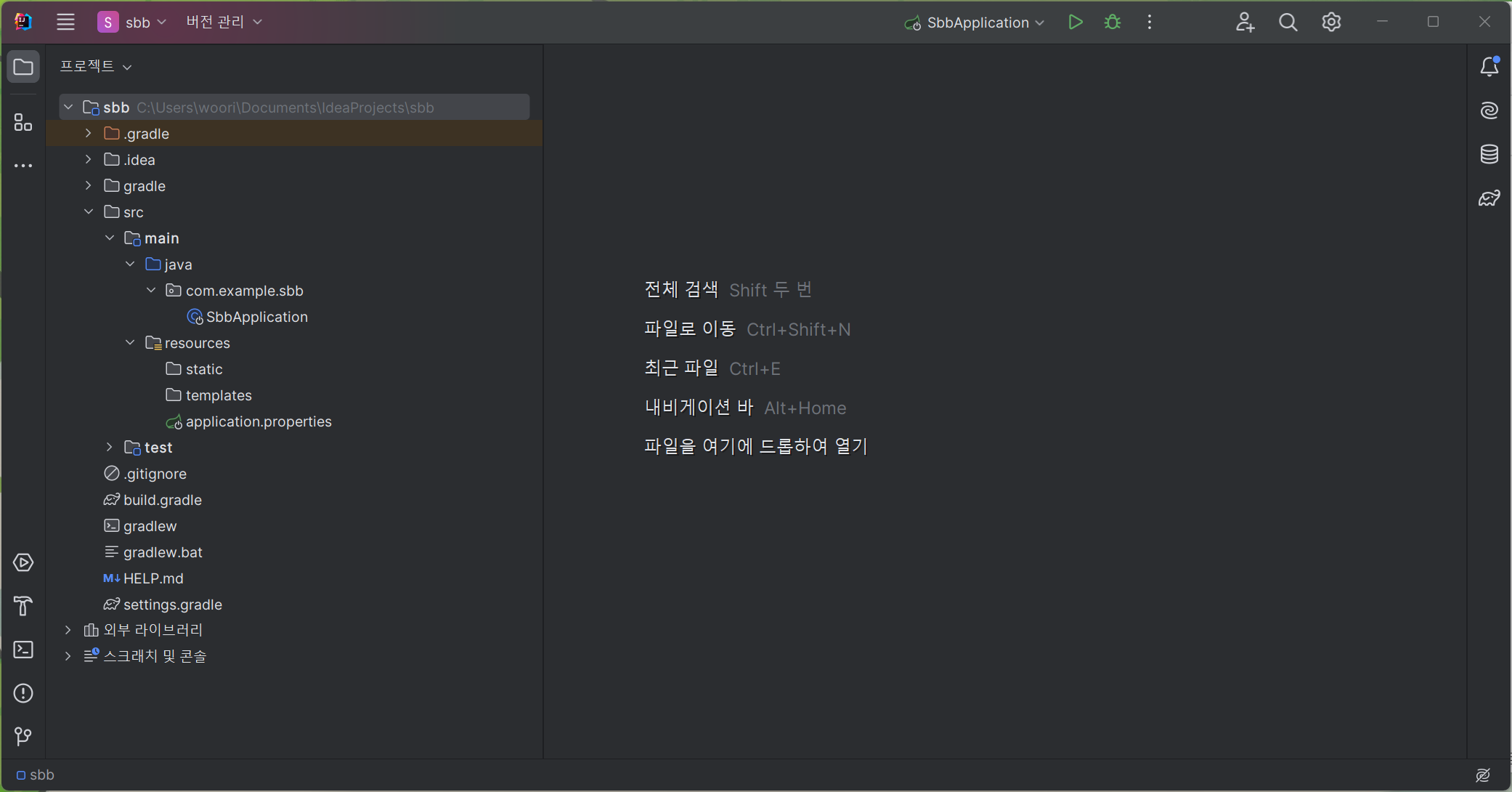1512x792 pixels.
Task: Expand the .gradle folder
Action: [x=89, y=134]
